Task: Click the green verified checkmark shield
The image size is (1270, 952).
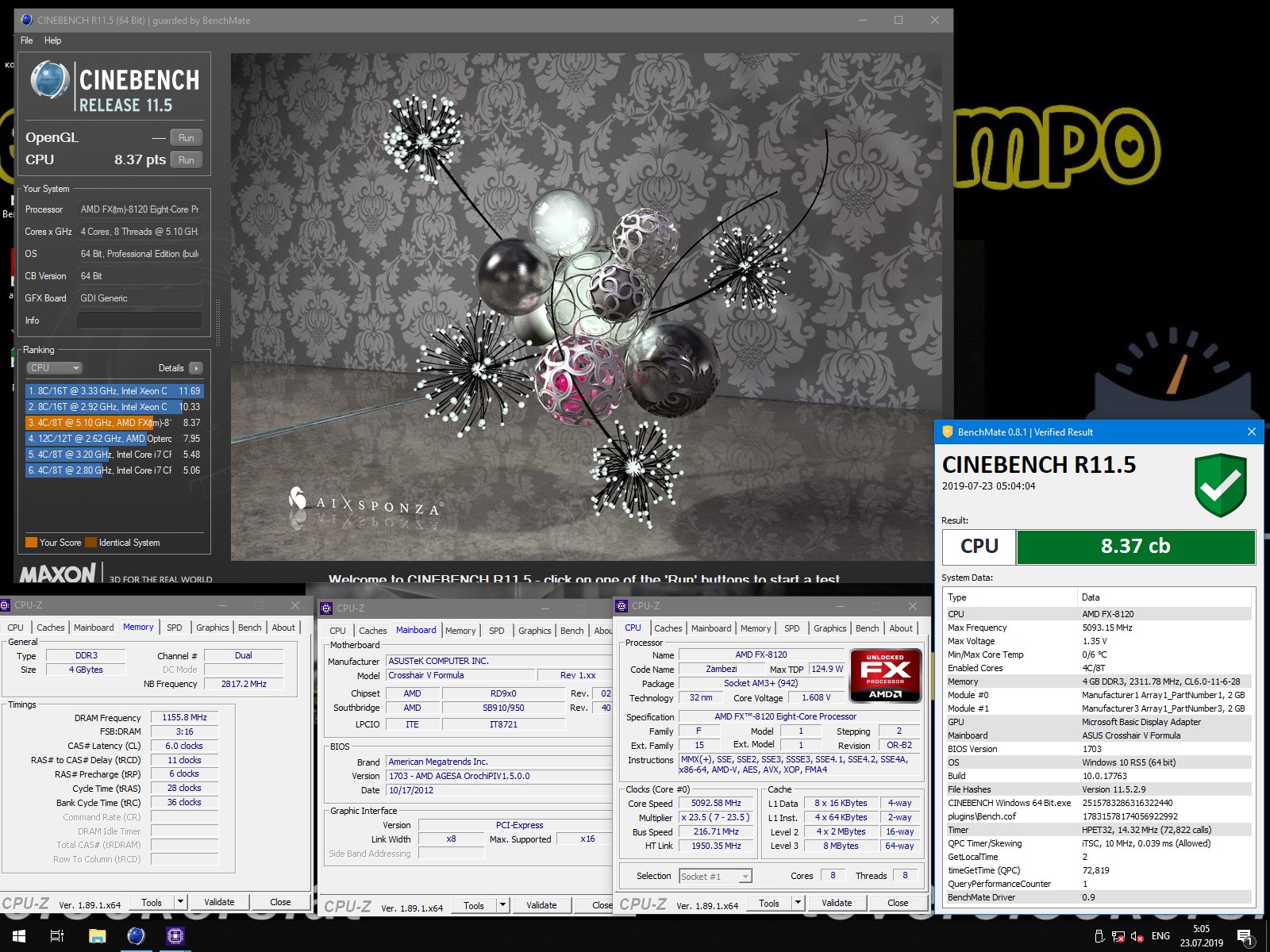Action: [1221, 485]
